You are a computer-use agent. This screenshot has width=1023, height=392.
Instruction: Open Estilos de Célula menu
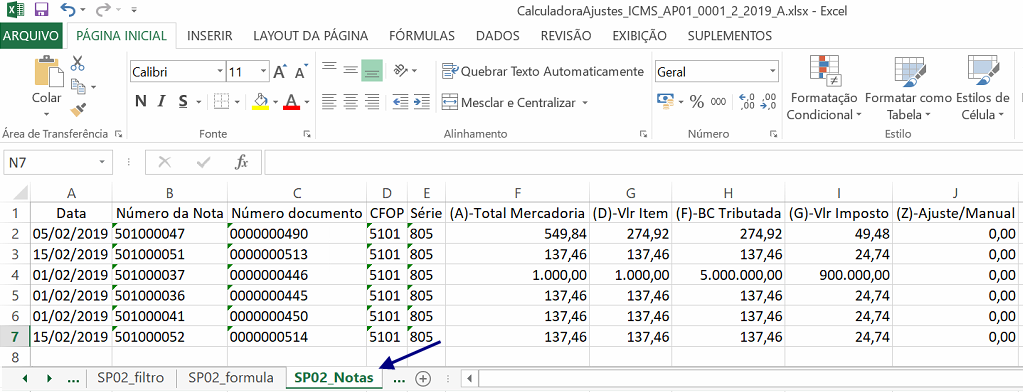tap(982, 88)
